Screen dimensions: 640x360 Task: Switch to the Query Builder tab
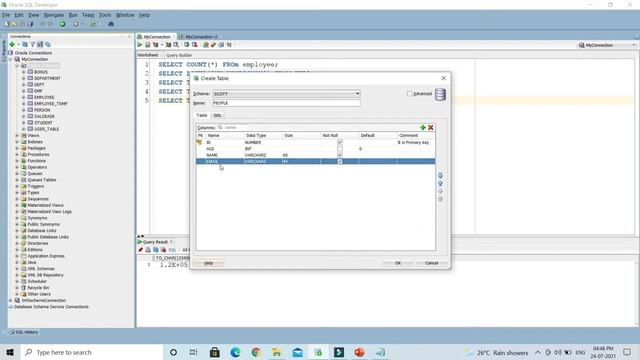179,55
